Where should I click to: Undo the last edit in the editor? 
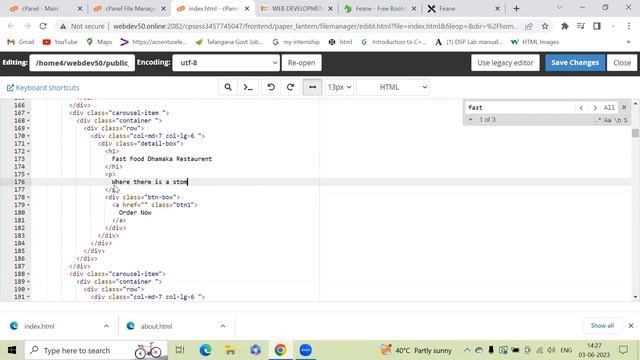tap(271, 87)
